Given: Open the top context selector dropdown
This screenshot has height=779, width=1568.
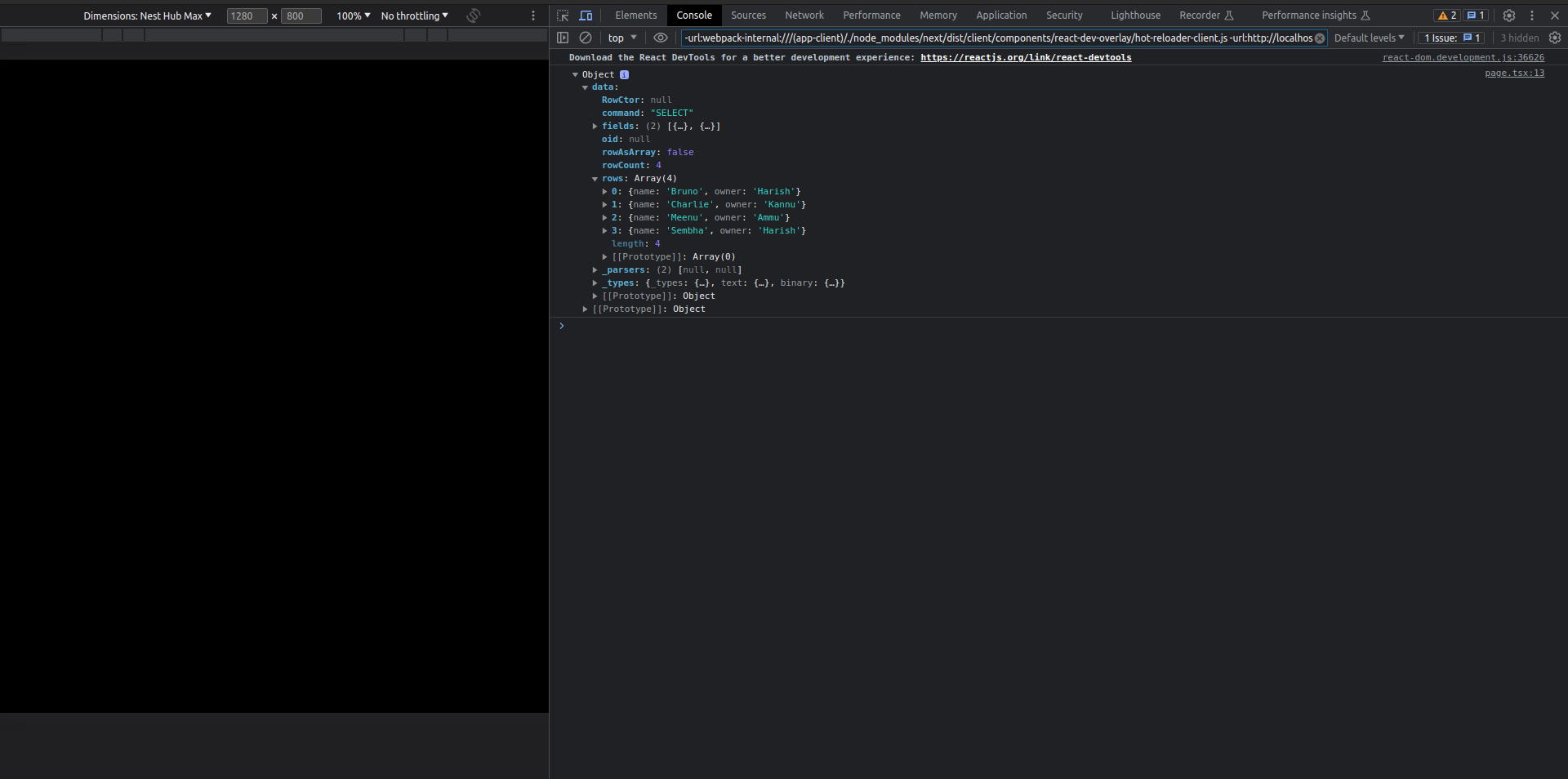Looking at the screenshot, I should [x=622, y=38].
